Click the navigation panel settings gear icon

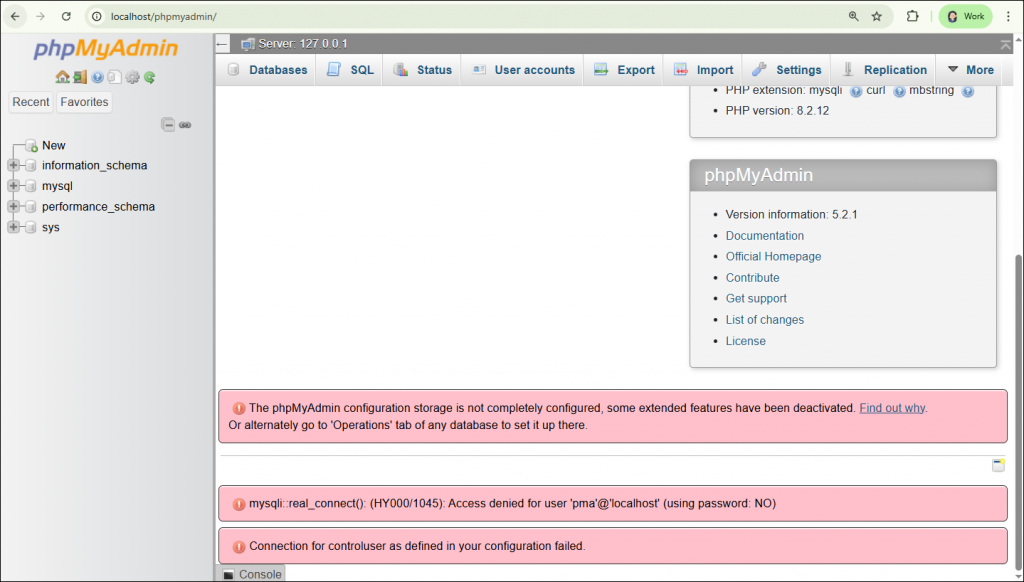coord(132,77)
